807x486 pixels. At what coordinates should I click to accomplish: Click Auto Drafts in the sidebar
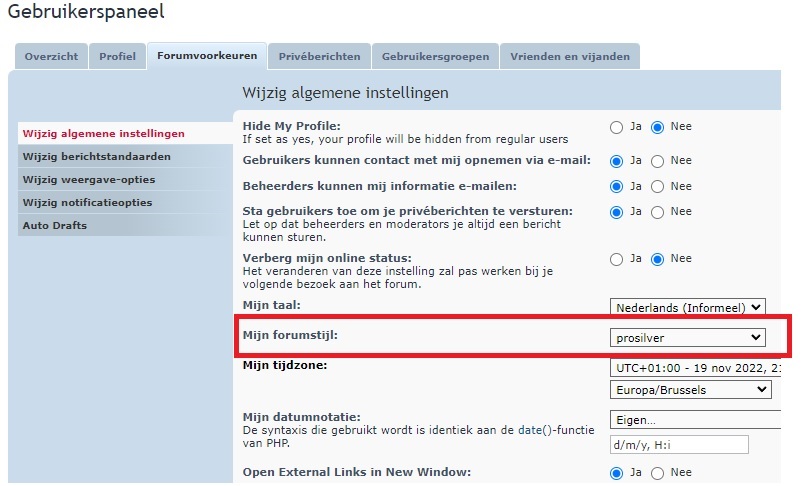click(x=55, y=226)
